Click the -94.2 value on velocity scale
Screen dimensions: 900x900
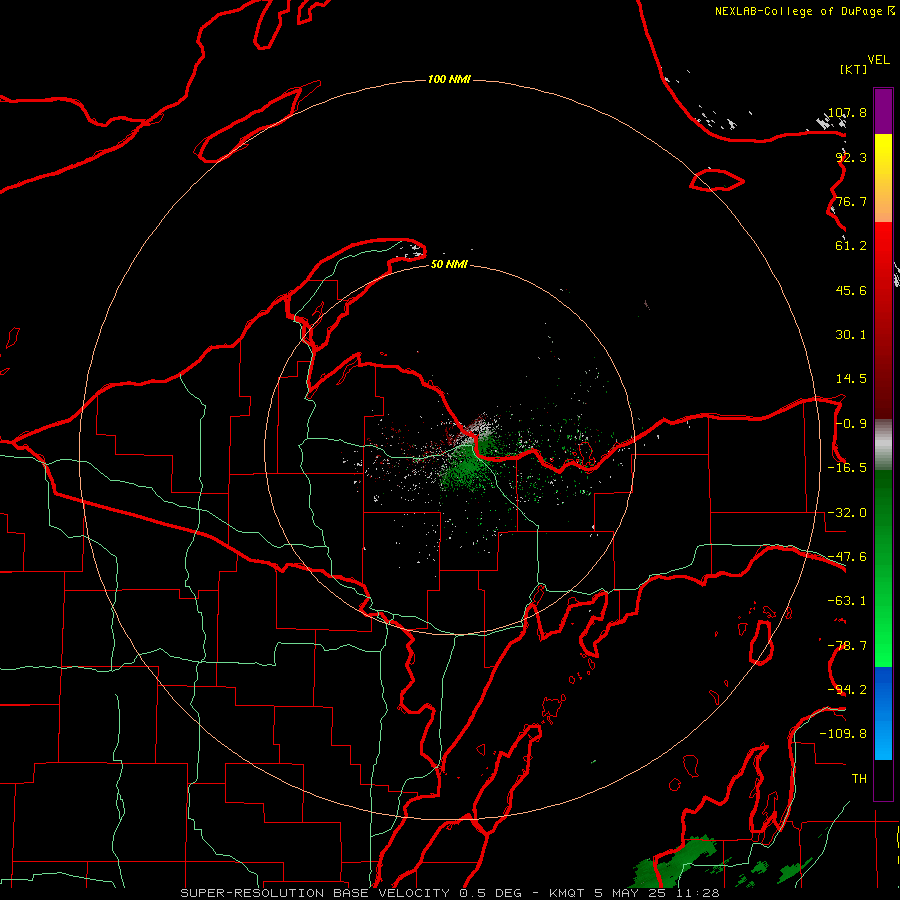click(x=847, y=690)
